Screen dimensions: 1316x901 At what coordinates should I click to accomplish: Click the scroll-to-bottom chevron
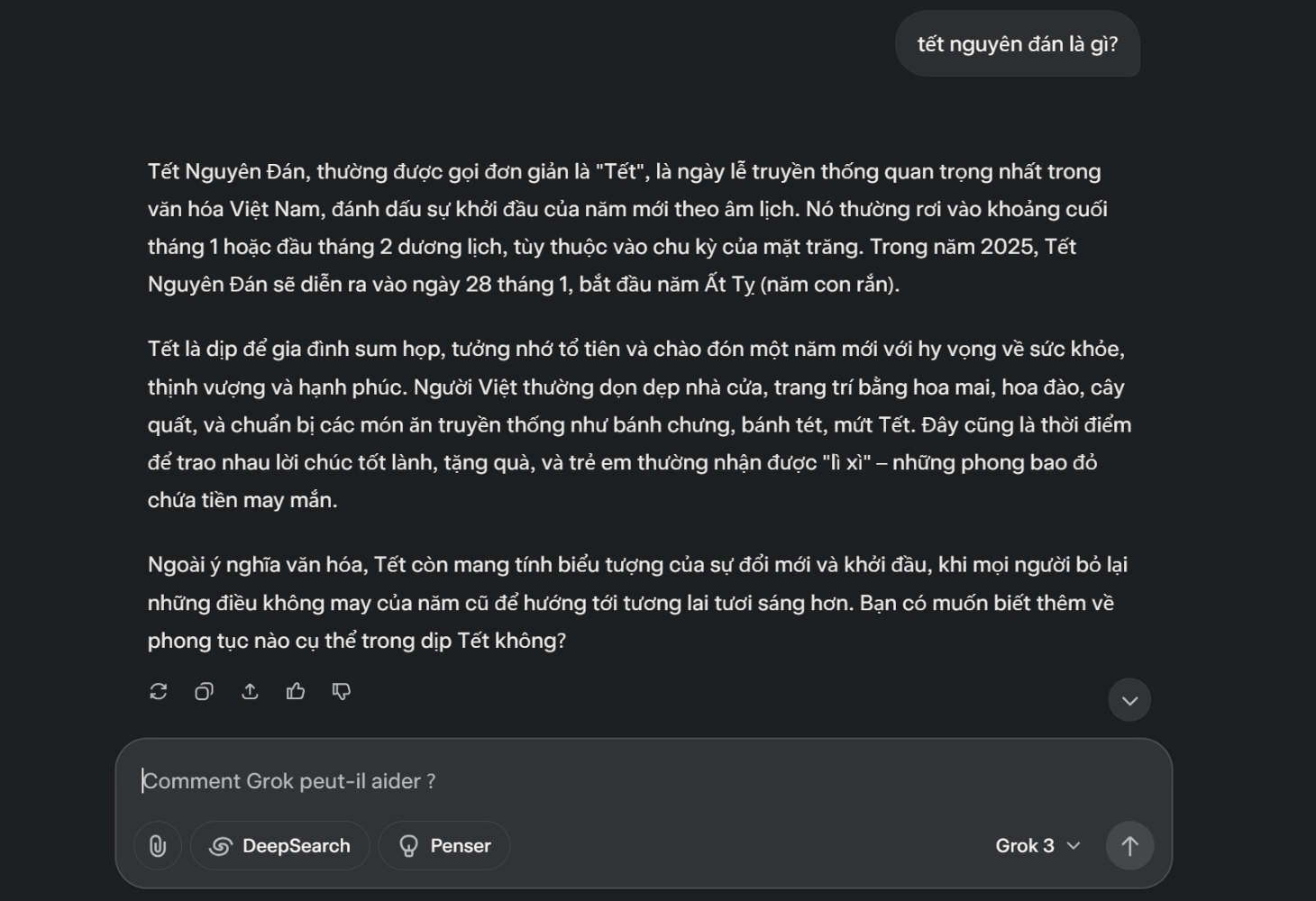(x=1129, y=699)
